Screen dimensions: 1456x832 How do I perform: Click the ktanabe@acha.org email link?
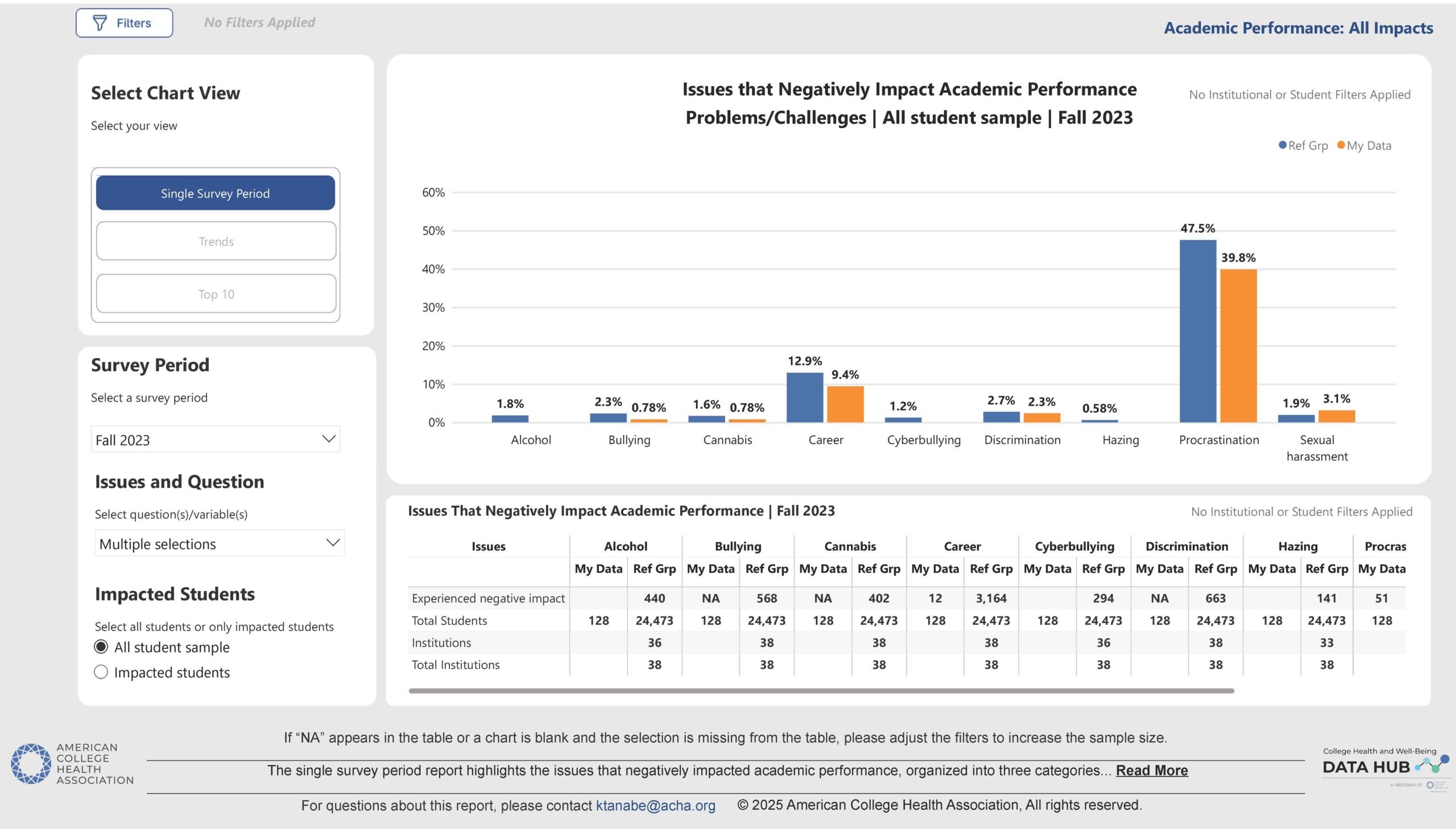pos(655,806)
